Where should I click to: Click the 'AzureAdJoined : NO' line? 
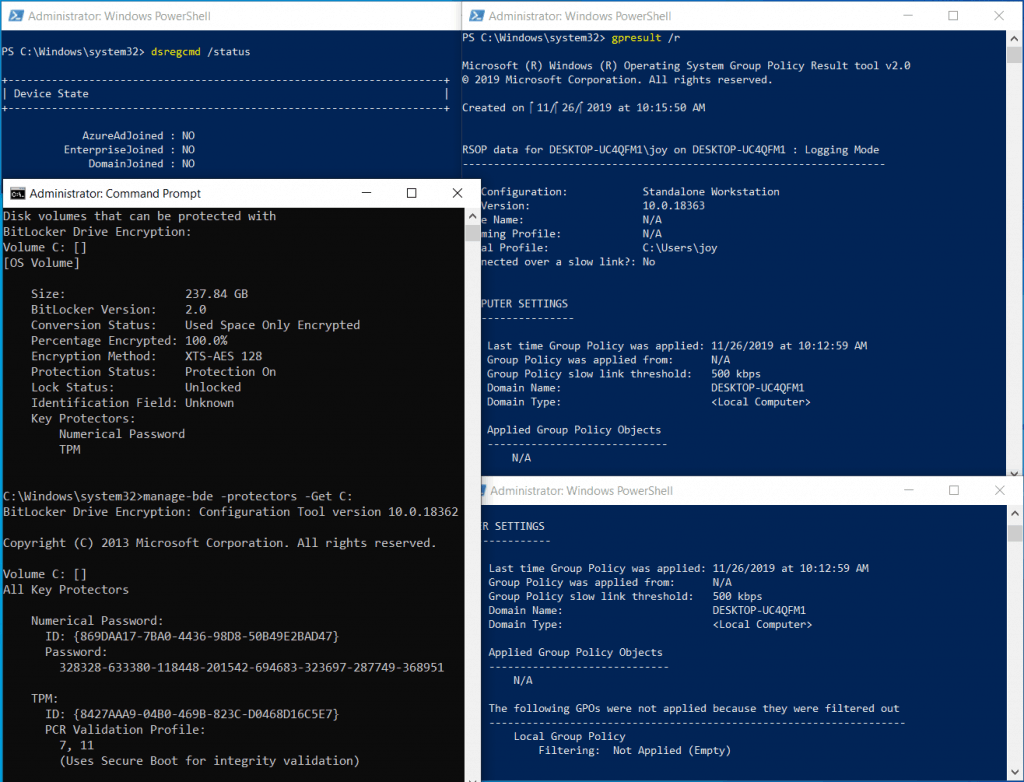click(138, 136)
